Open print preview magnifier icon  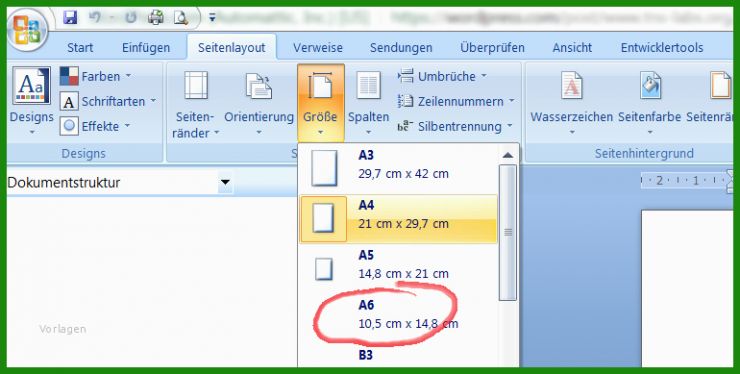pyautogui.click(x=181, y=18)
